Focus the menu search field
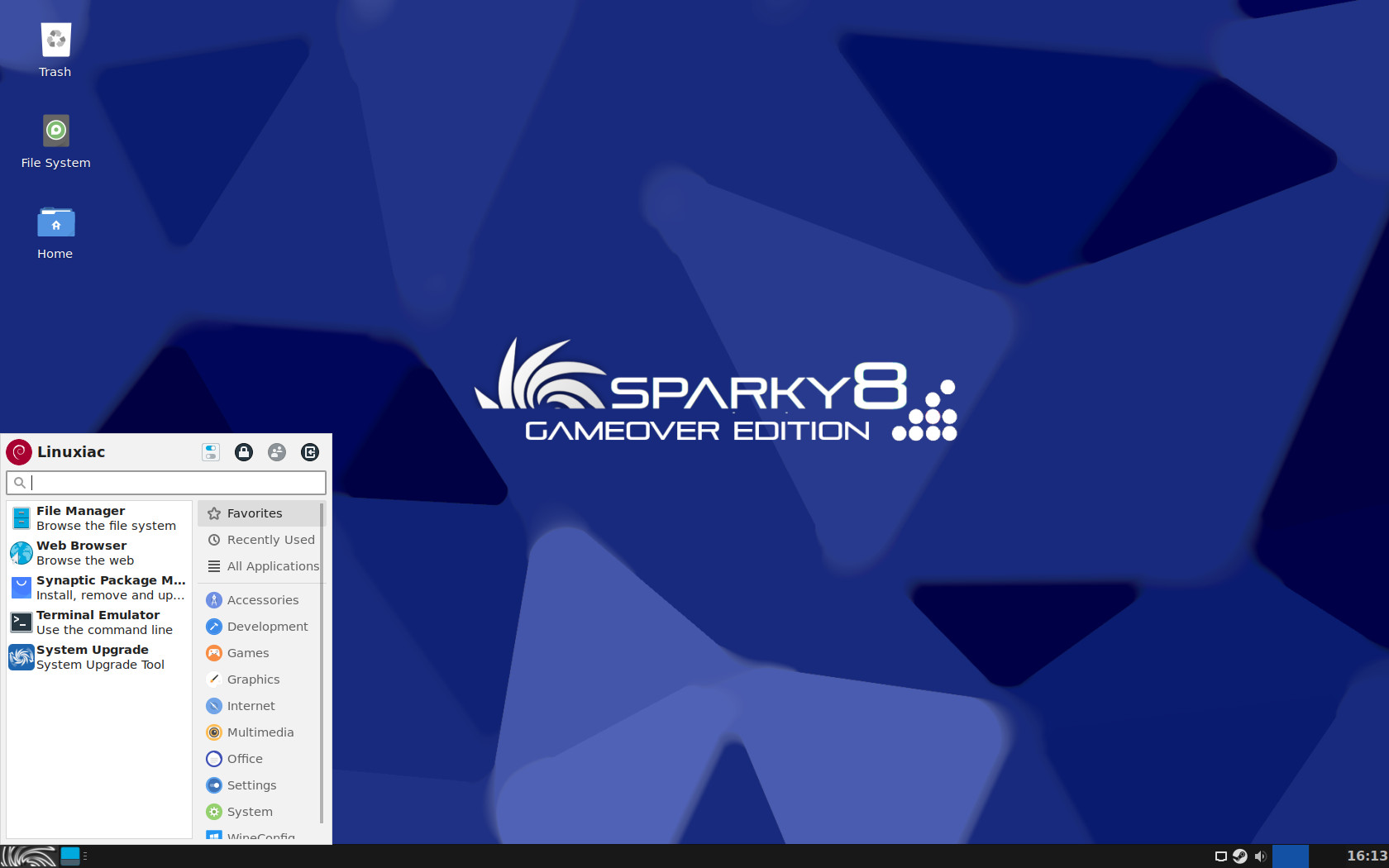This screenshot has height=868, width=1389. 166,483
